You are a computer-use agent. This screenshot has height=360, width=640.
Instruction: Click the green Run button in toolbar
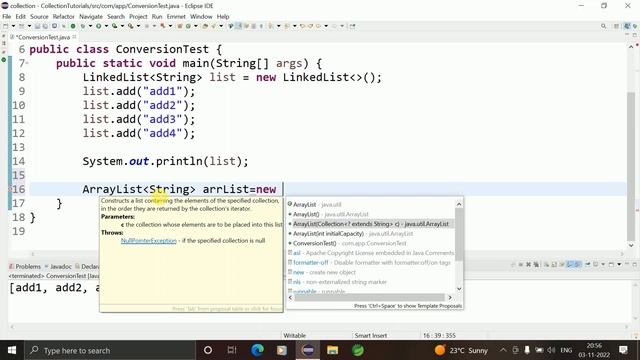point(98,26)
